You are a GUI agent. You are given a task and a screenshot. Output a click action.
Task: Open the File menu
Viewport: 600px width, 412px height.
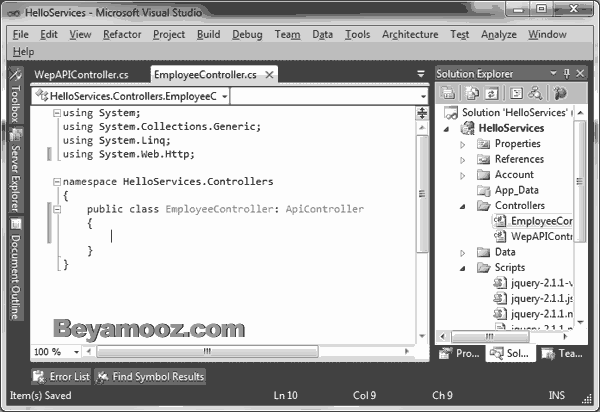click(x=21, y=34)
